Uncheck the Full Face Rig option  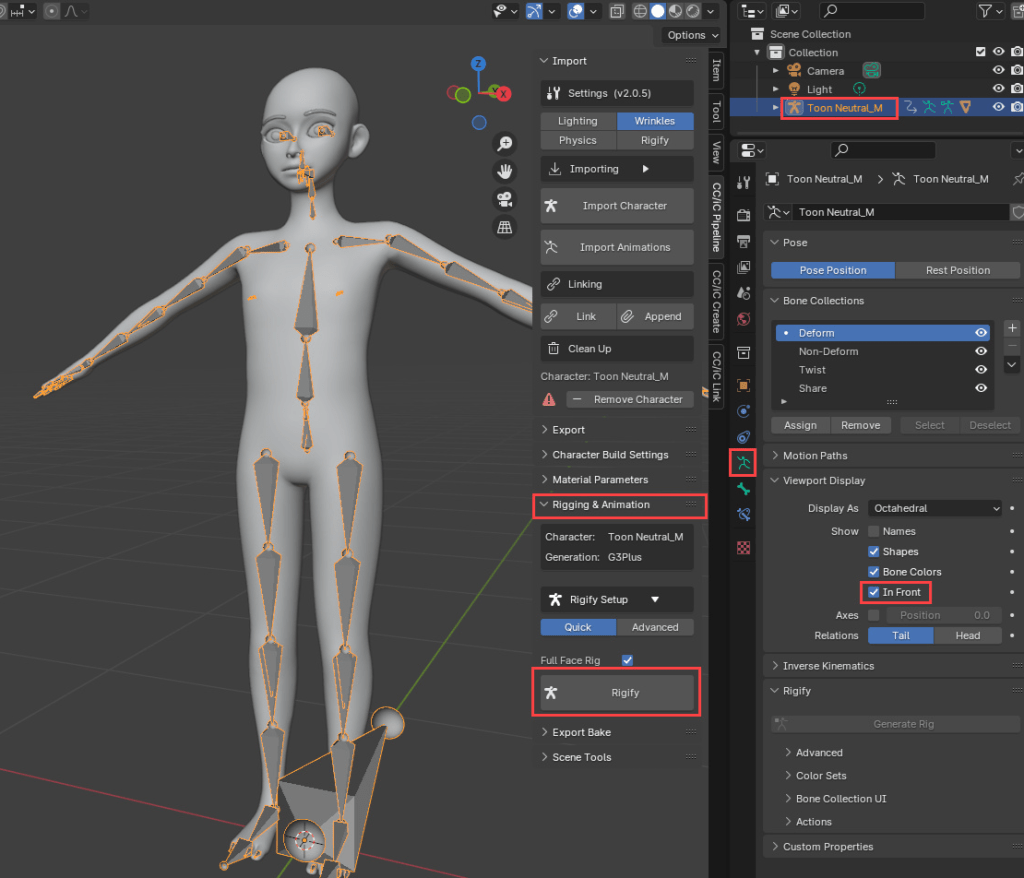pyautogui.click(x=628, y=660)
